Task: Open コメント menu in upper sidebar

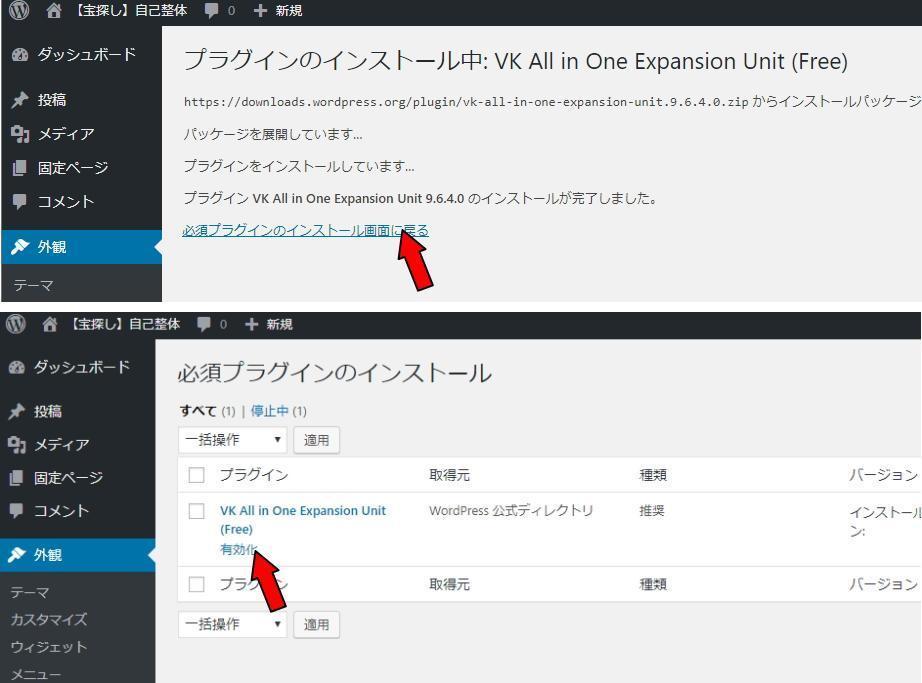Action: pyautogui.click(x=82, y=202)
